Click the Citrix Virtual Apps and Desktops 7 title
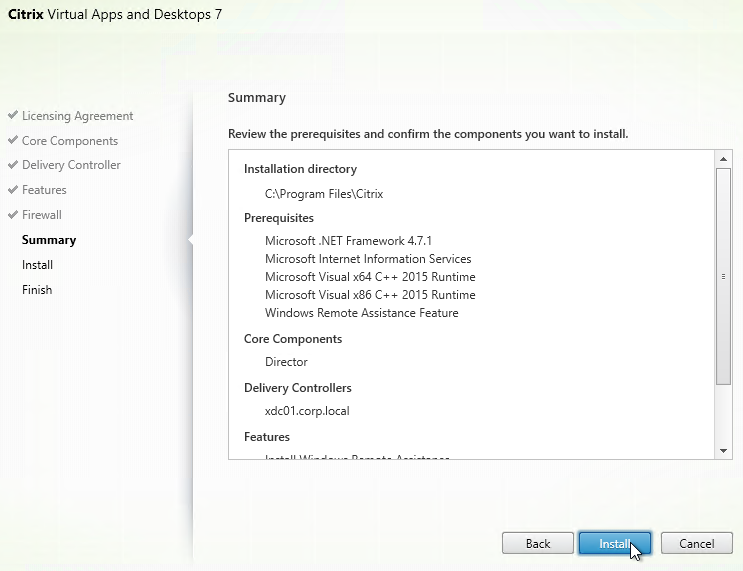743x571 pixels. click(x=115, y=14)
